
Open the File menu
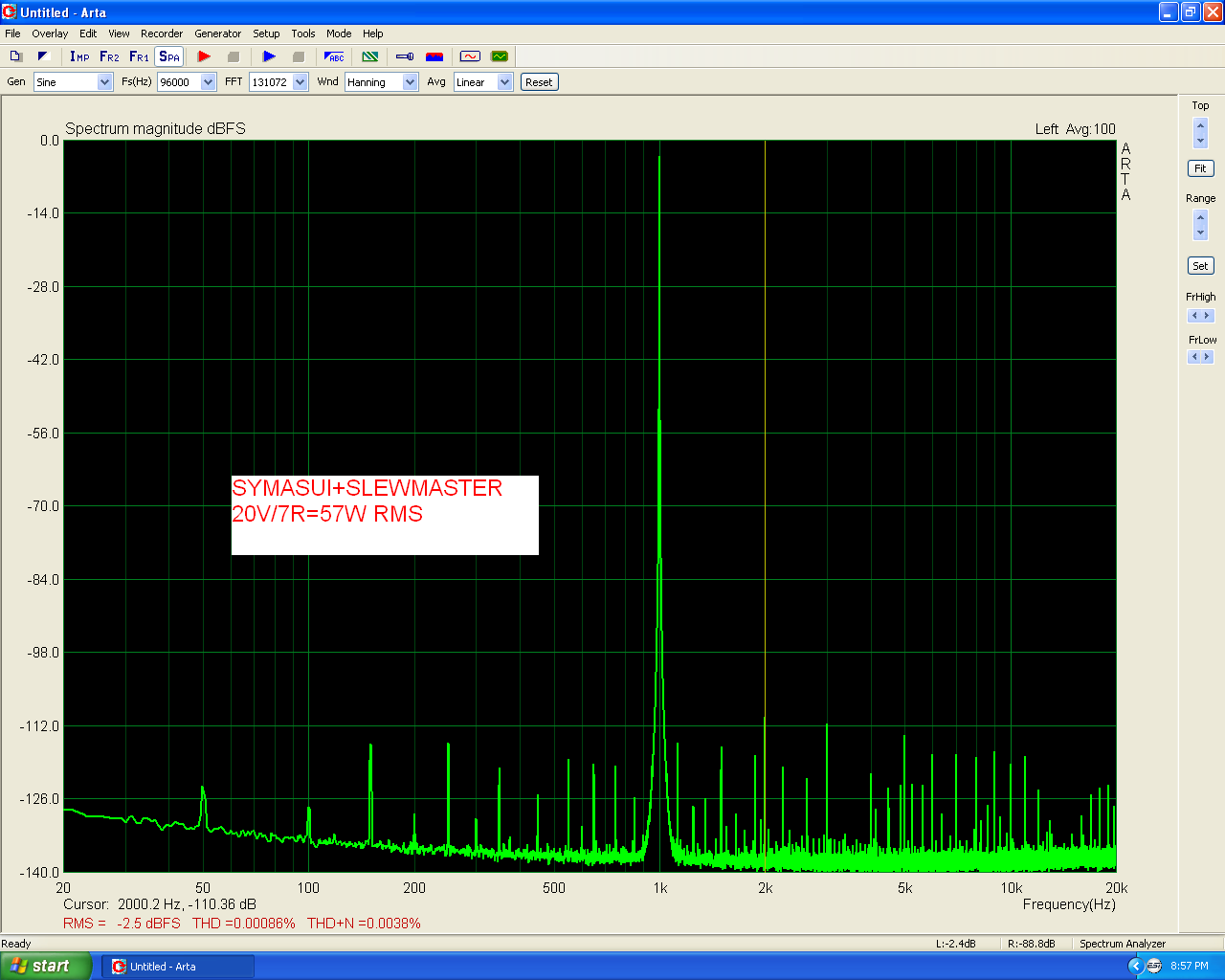(x=12, y=33)
